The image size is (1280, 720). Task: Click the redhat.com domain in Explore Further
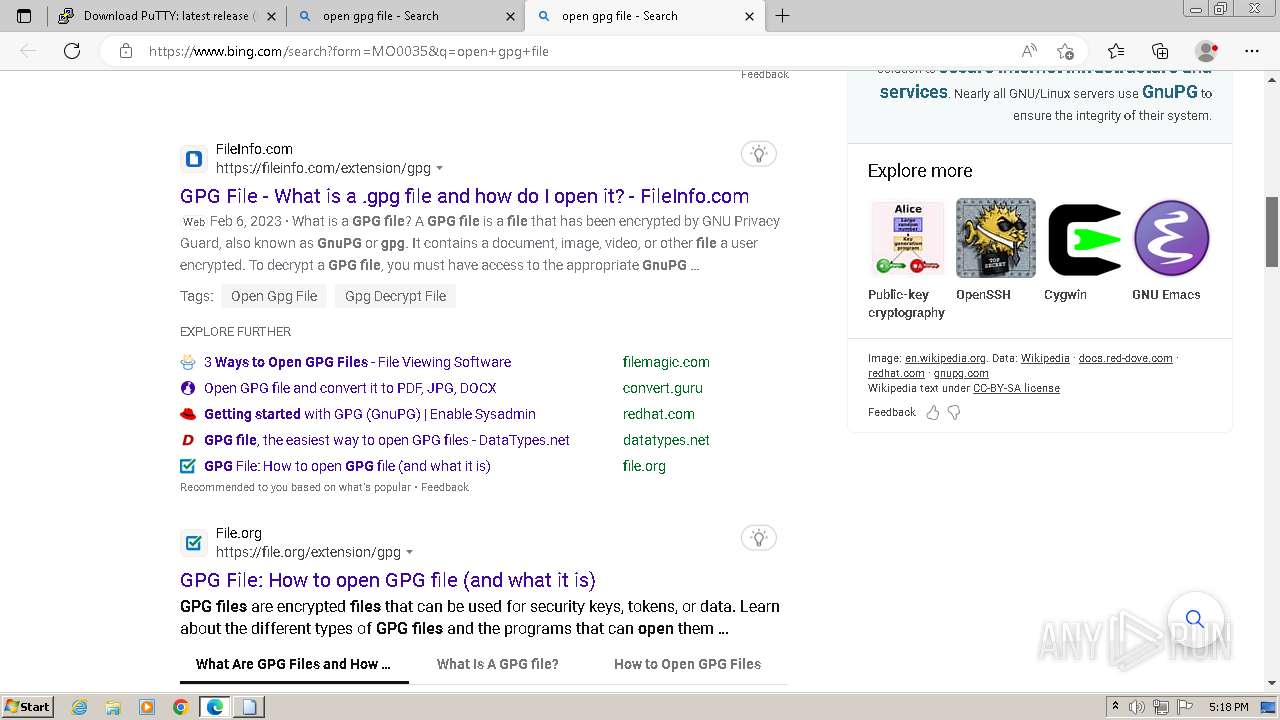658,414
